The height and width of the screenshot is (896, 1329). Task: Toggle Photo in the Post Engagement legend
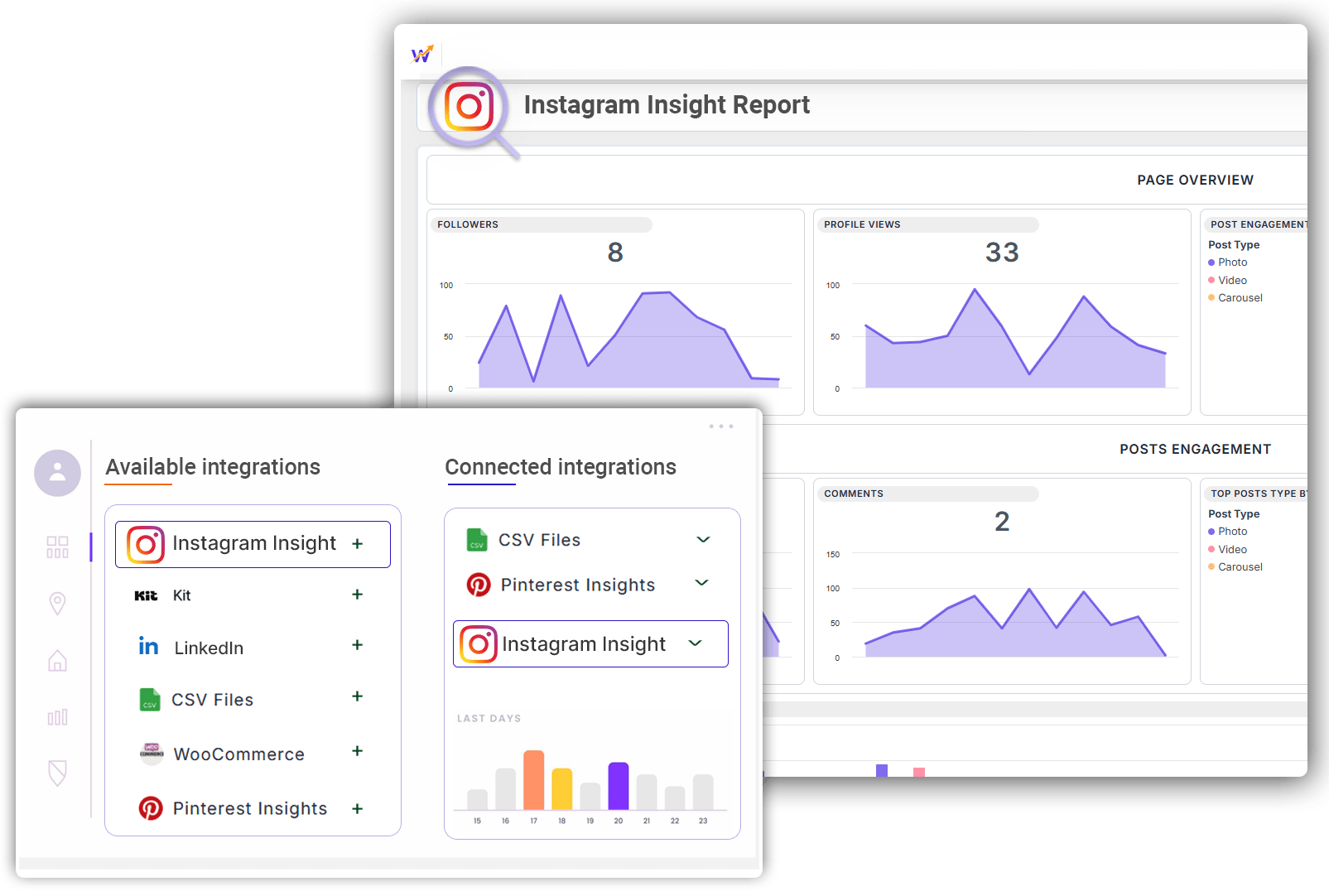[x=1231, y=263]
